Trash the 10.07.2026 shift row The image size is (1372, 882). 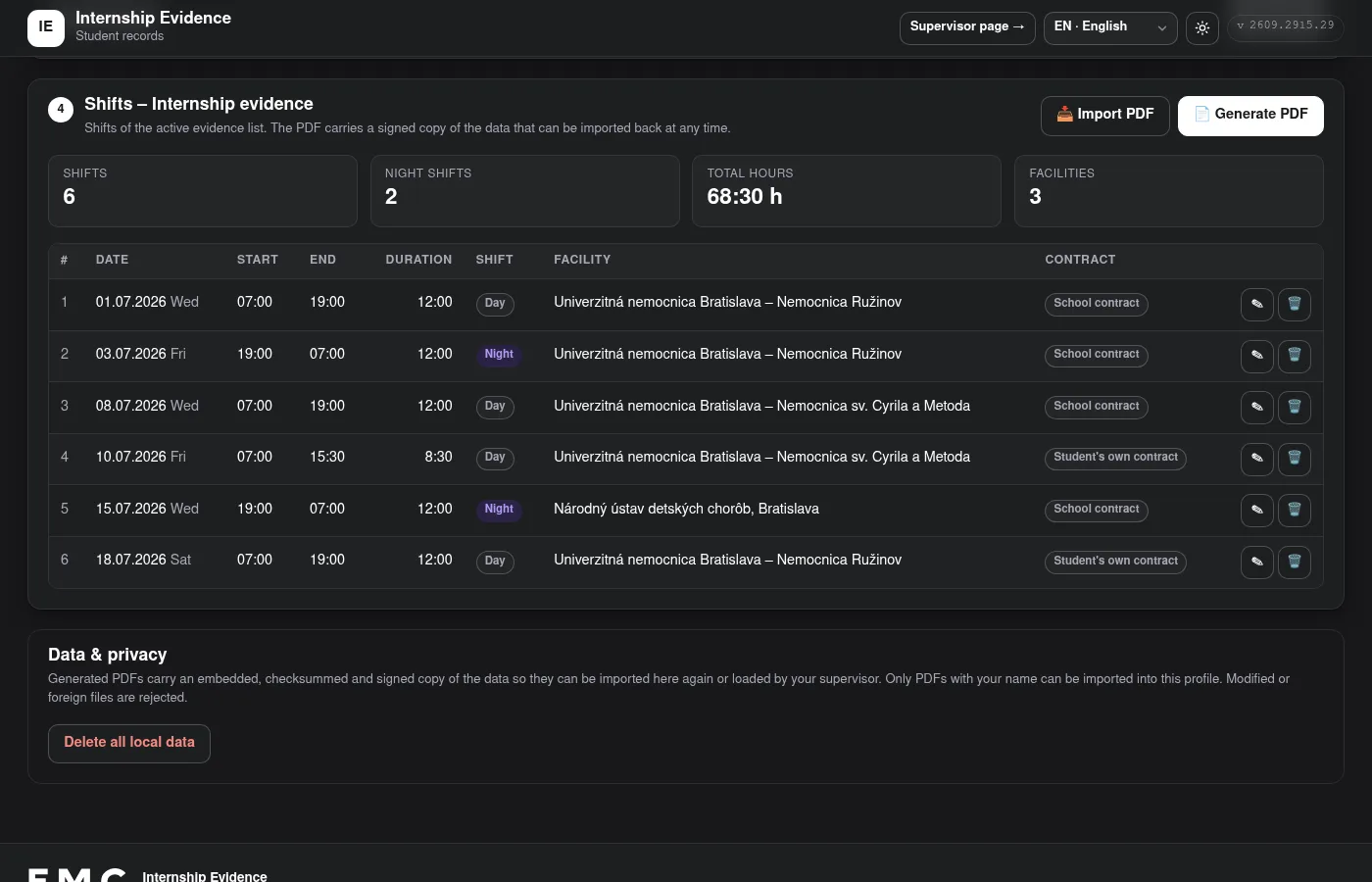(x=1294, y=459)
